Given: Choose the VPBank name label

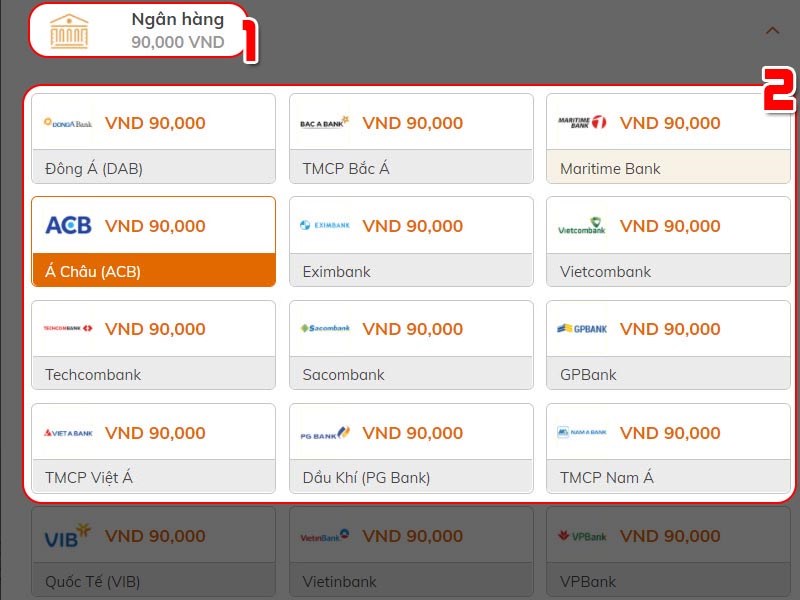Looking at the screenshot, I should pos(588,581).
